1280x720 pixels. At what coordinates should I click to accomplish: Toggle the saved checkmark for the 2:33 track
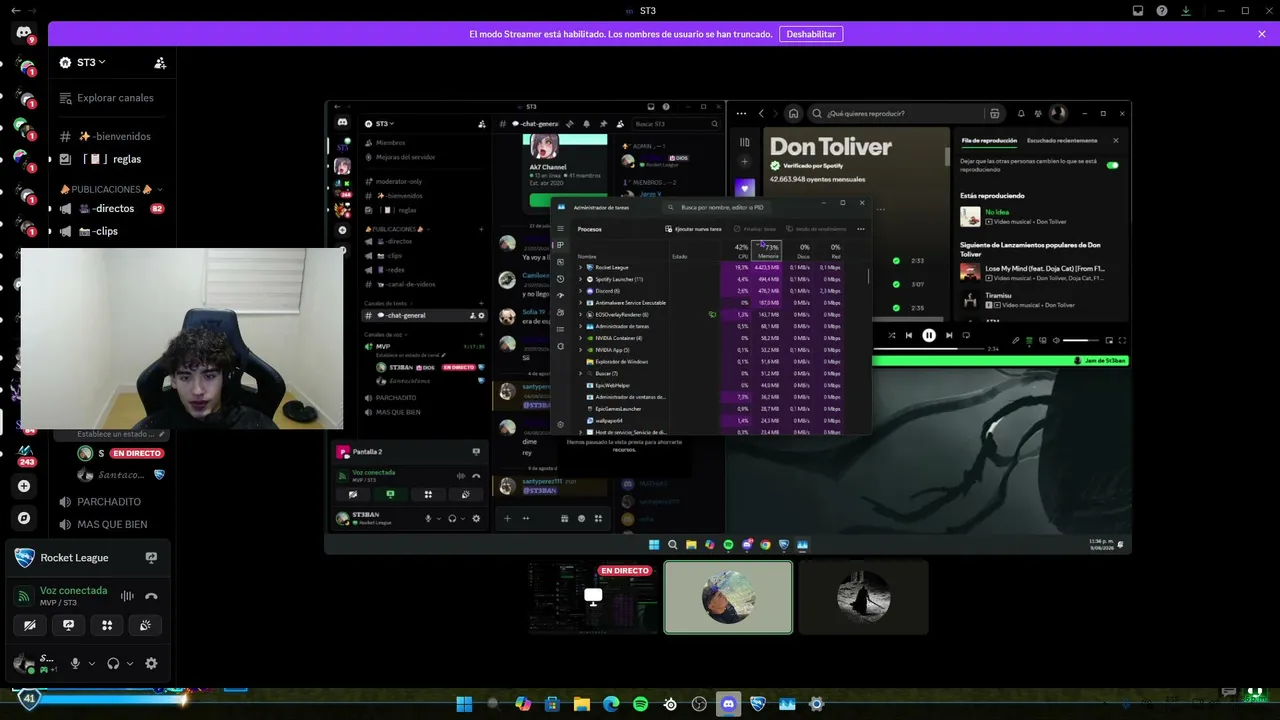coord(896,261)
